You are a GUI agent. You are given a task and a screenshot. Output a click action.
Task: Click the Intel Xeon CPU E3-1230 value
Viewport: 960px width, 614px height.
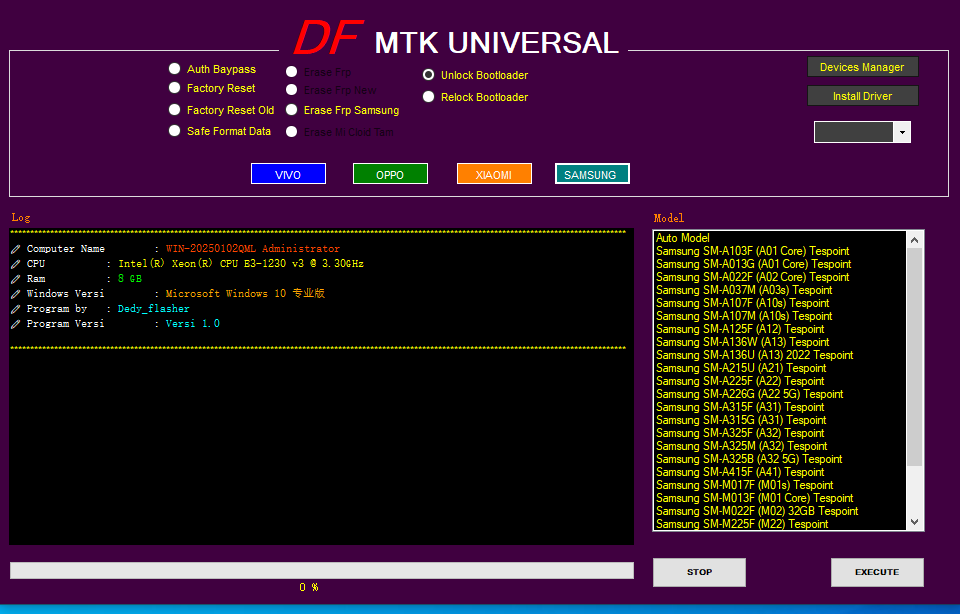coord(241,263)
